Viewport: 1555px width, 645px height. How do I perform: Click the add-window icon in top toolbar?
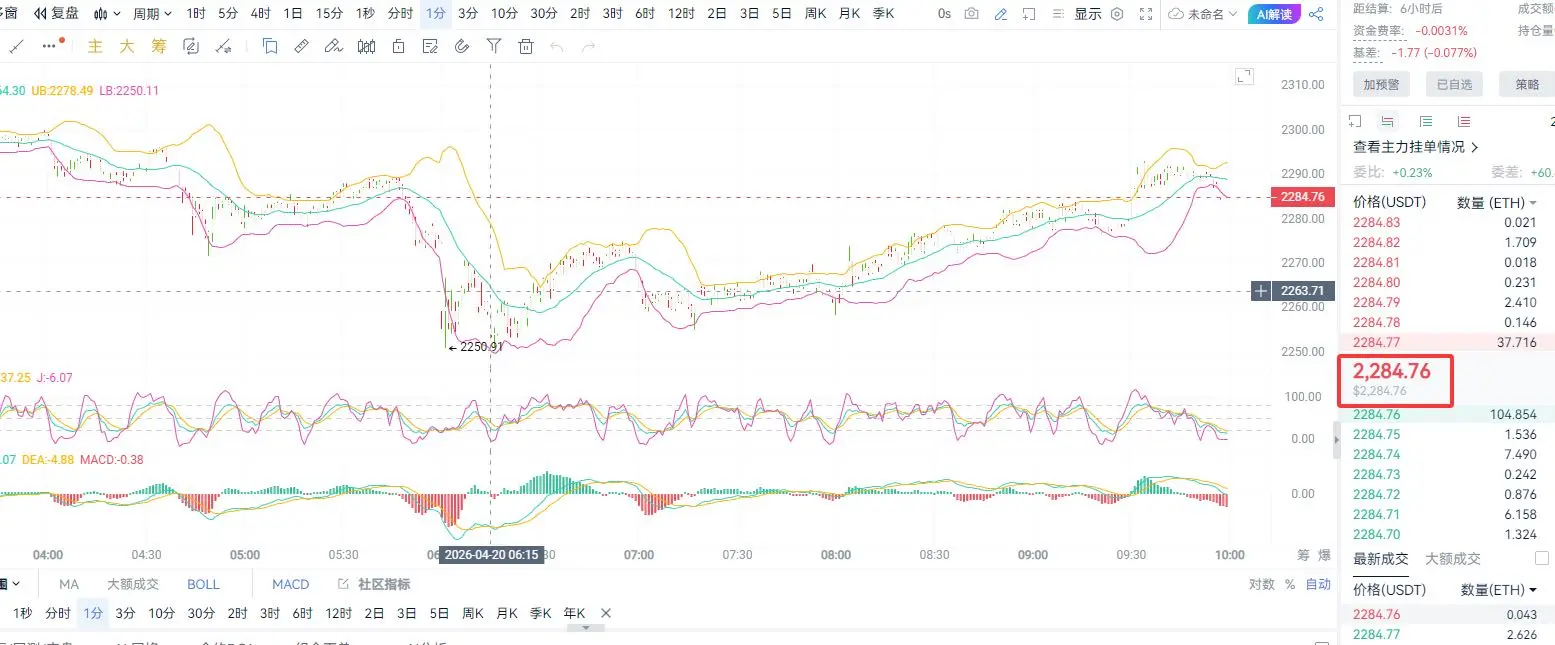[x=1031, y=14]
